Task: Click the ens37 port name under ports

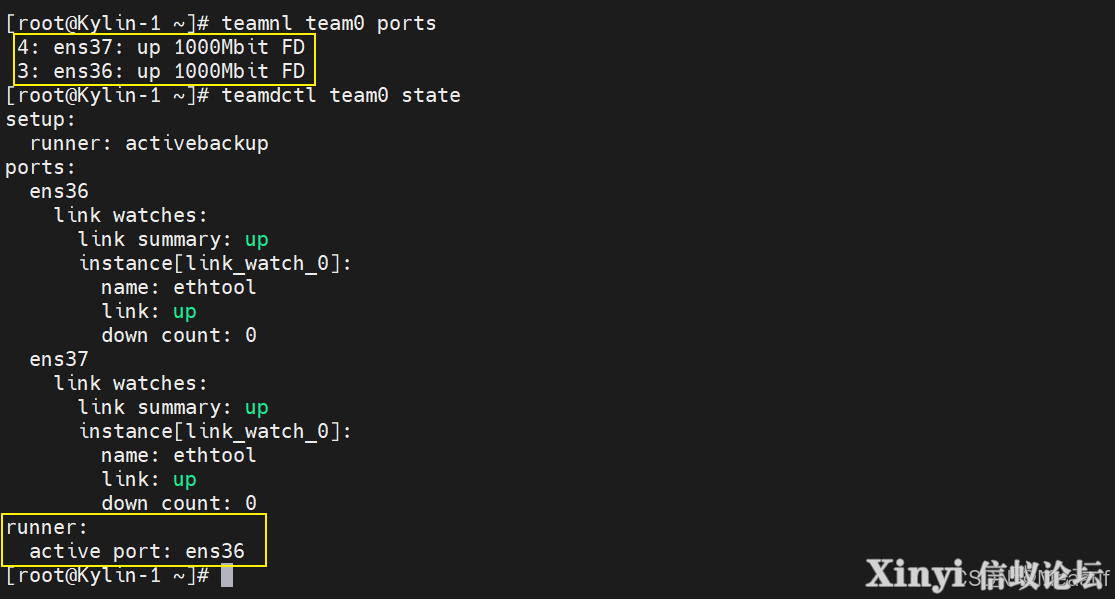Action: [59, 359]
